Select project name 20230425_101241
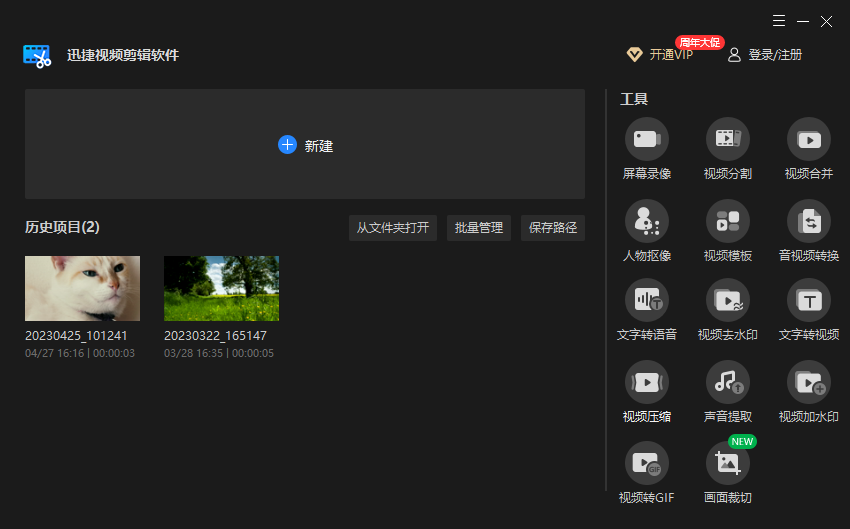Viewport: 850px width, 529px height. point(76,336)
